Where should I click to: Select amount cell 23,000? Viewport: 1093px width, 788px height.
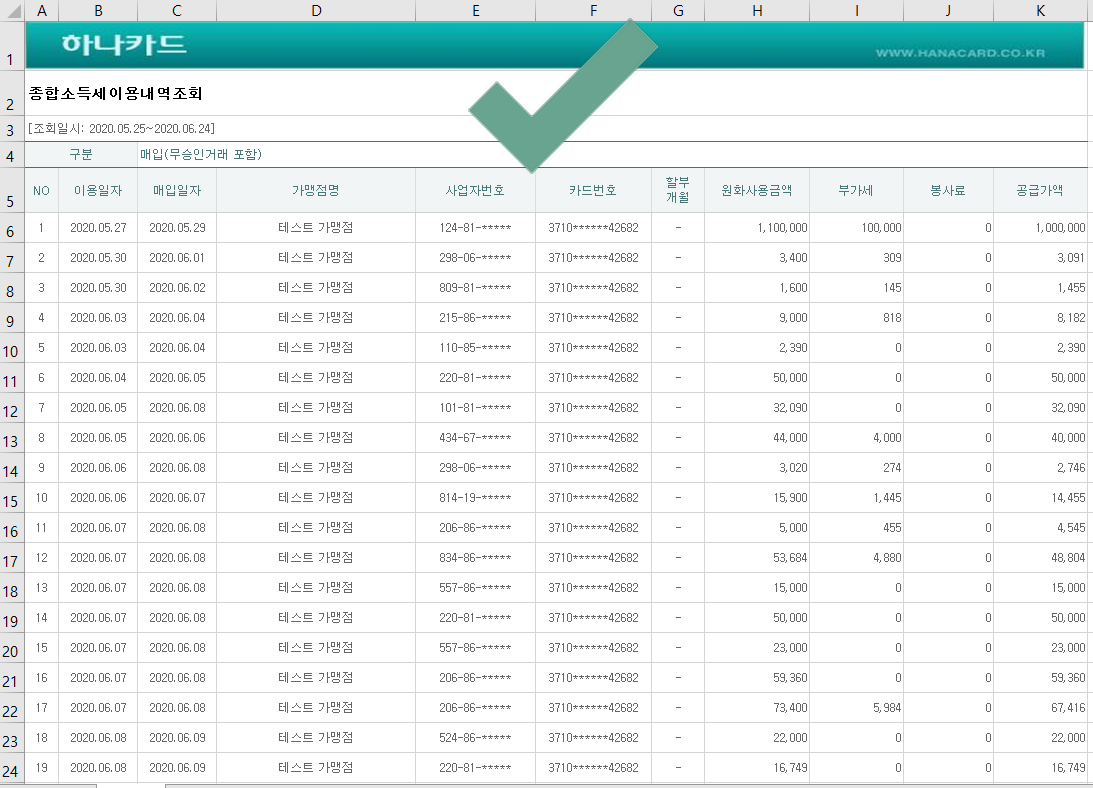pyautogui.click(x=756, y=648)
